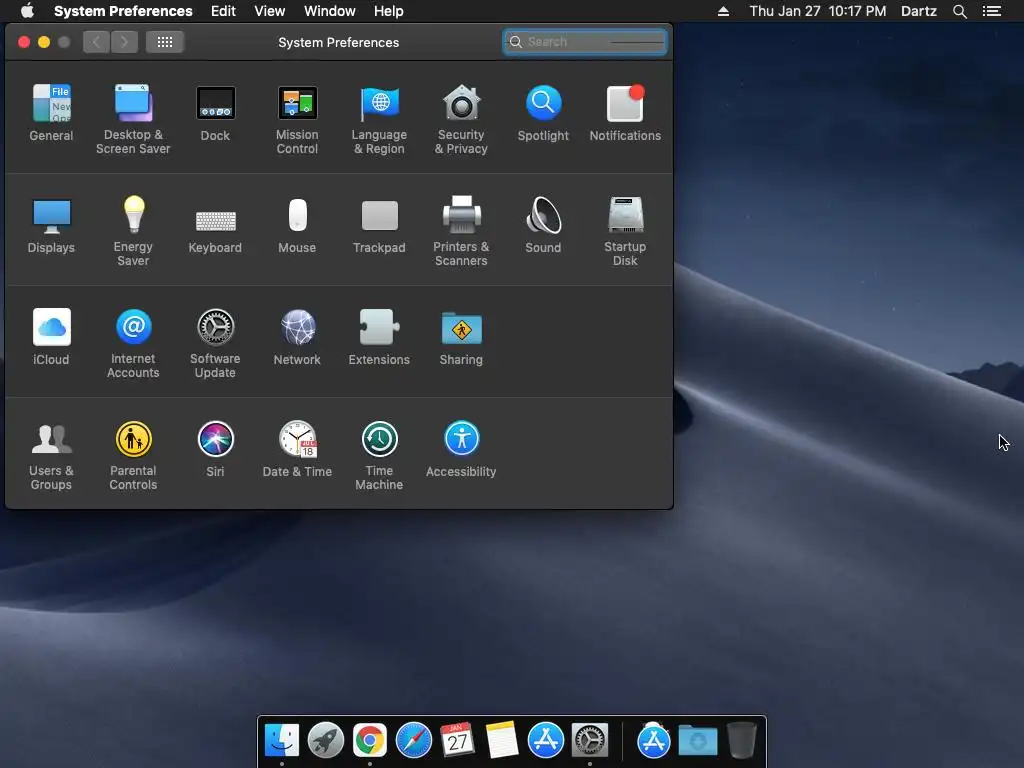Open Calendar from the Dock
The height and width of the screenshot is (768, 1024).
pos(458,741)
